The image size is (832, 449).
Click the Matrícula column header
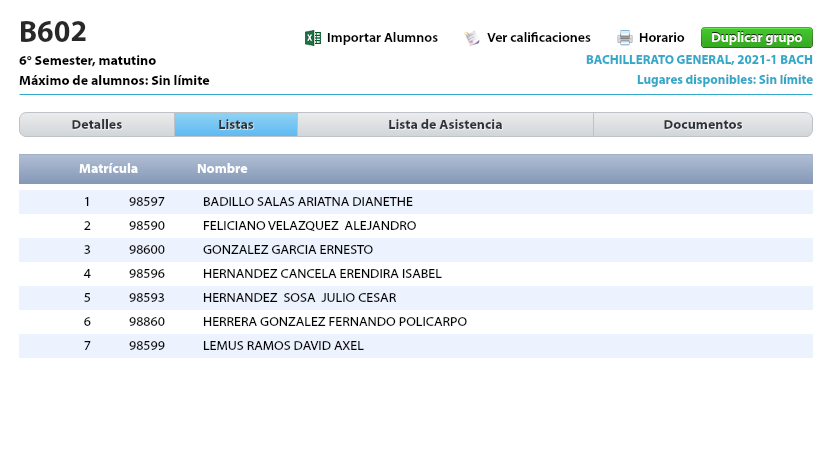108,169
